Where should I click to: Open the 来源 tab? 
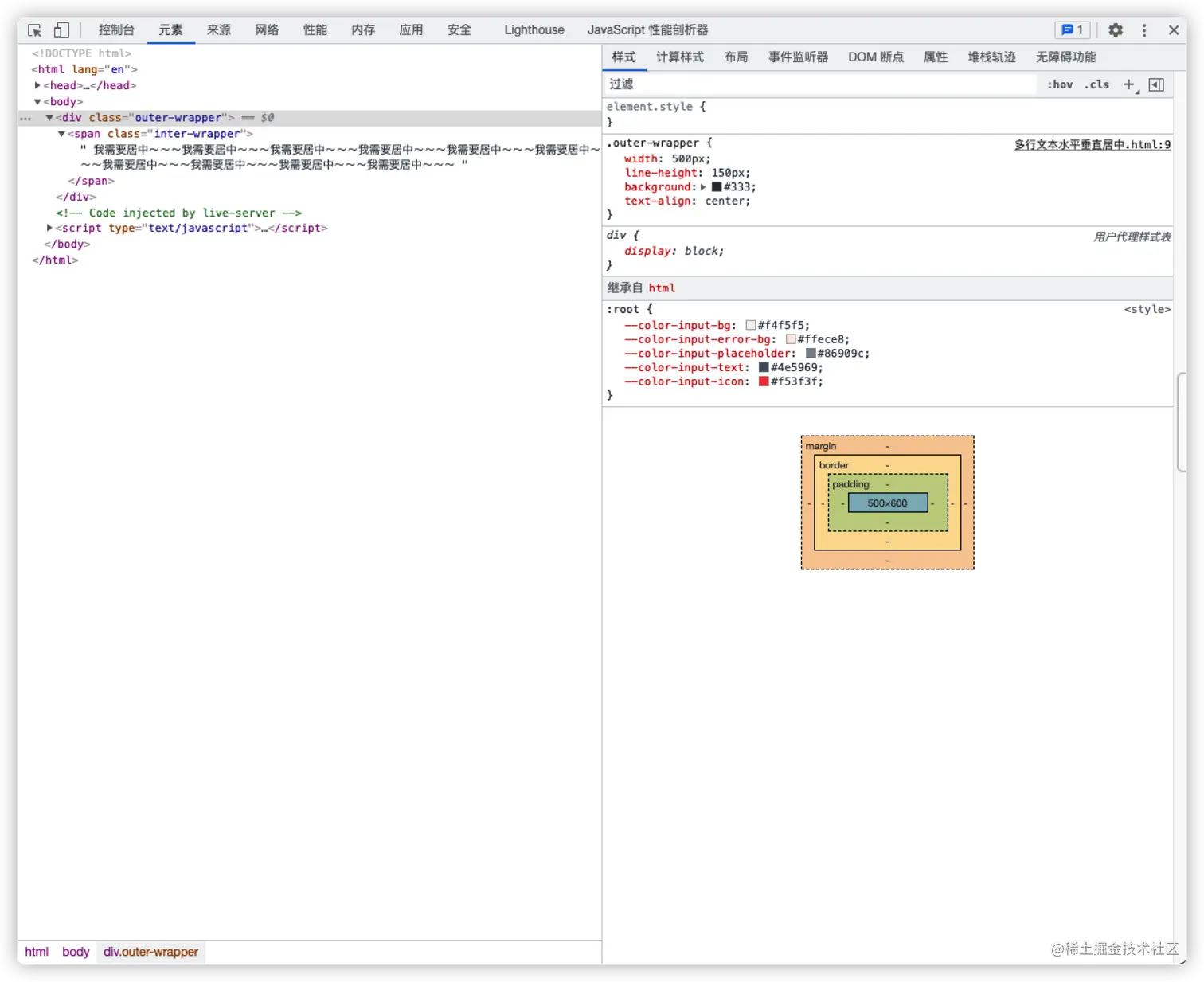219,30
